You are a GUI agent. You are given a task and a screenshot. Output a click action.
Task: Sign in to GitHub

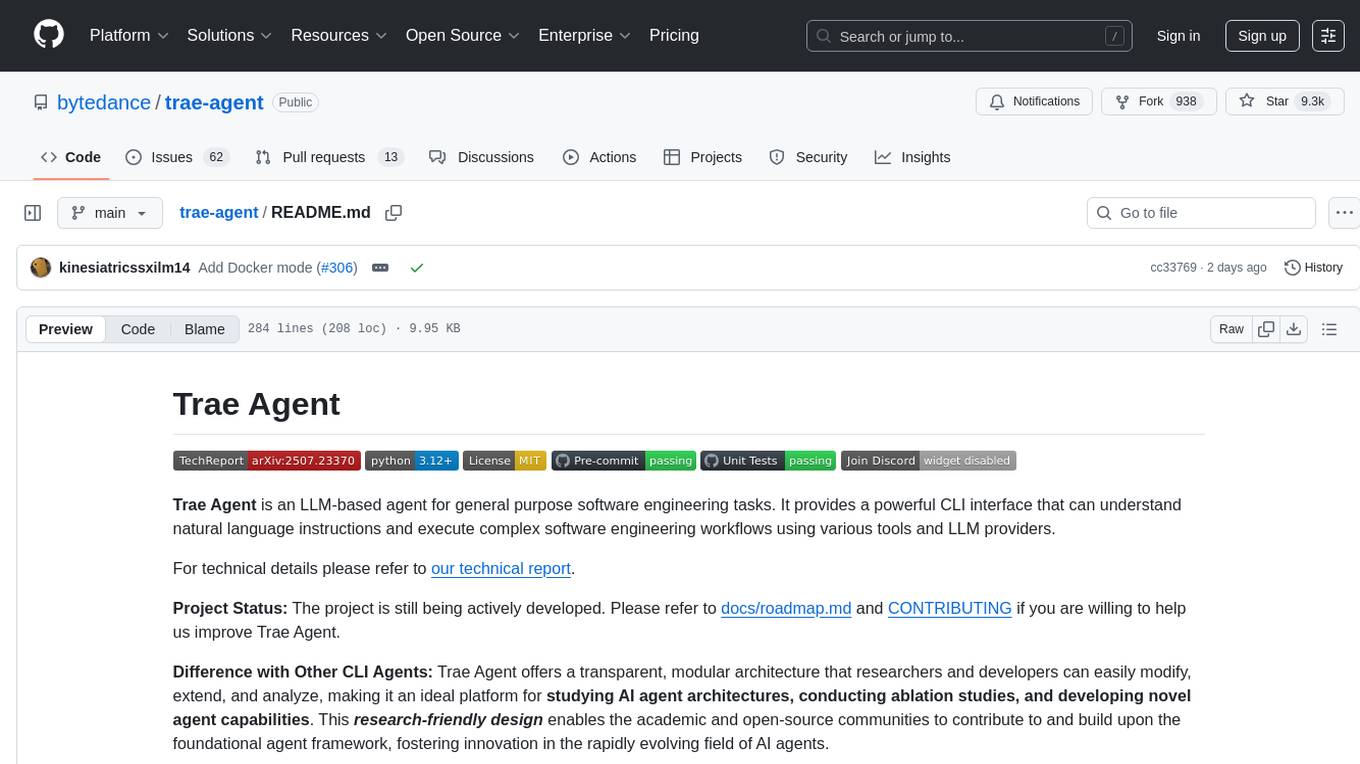click(x=1178, y=36)
